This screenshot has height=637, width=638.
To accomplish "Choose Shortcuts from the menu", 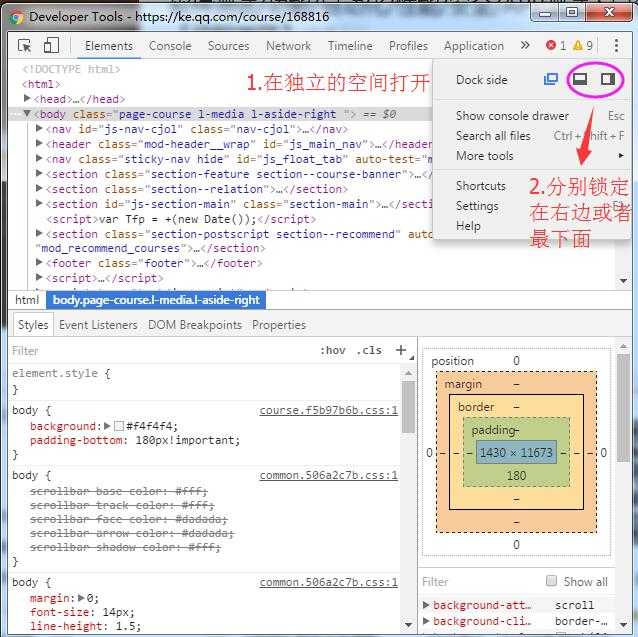I will click(481, 185).
